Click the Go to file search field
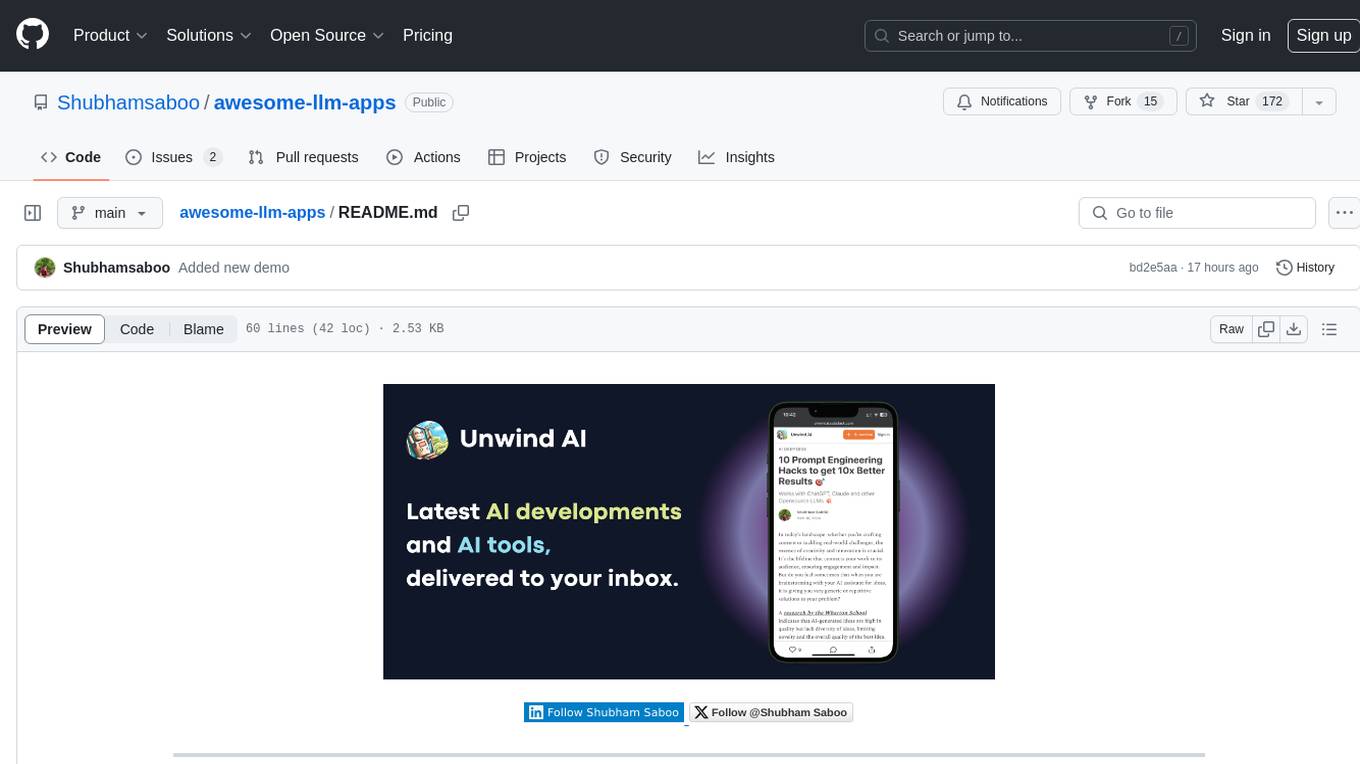Image resolution: width=1360 pixels, height=764 pixels. click(x=1197, y=213)
